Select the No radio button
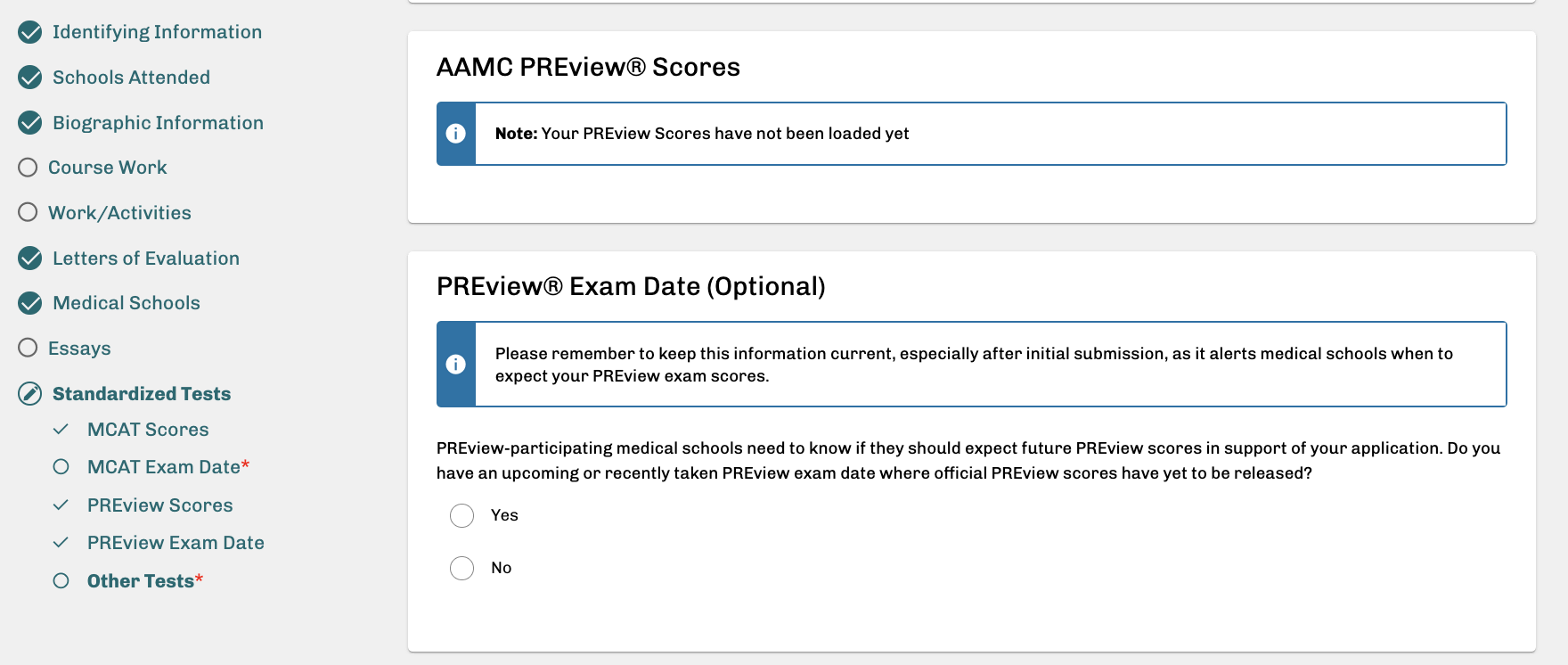This screenshot has width=1568, height=665. [461, 568]
